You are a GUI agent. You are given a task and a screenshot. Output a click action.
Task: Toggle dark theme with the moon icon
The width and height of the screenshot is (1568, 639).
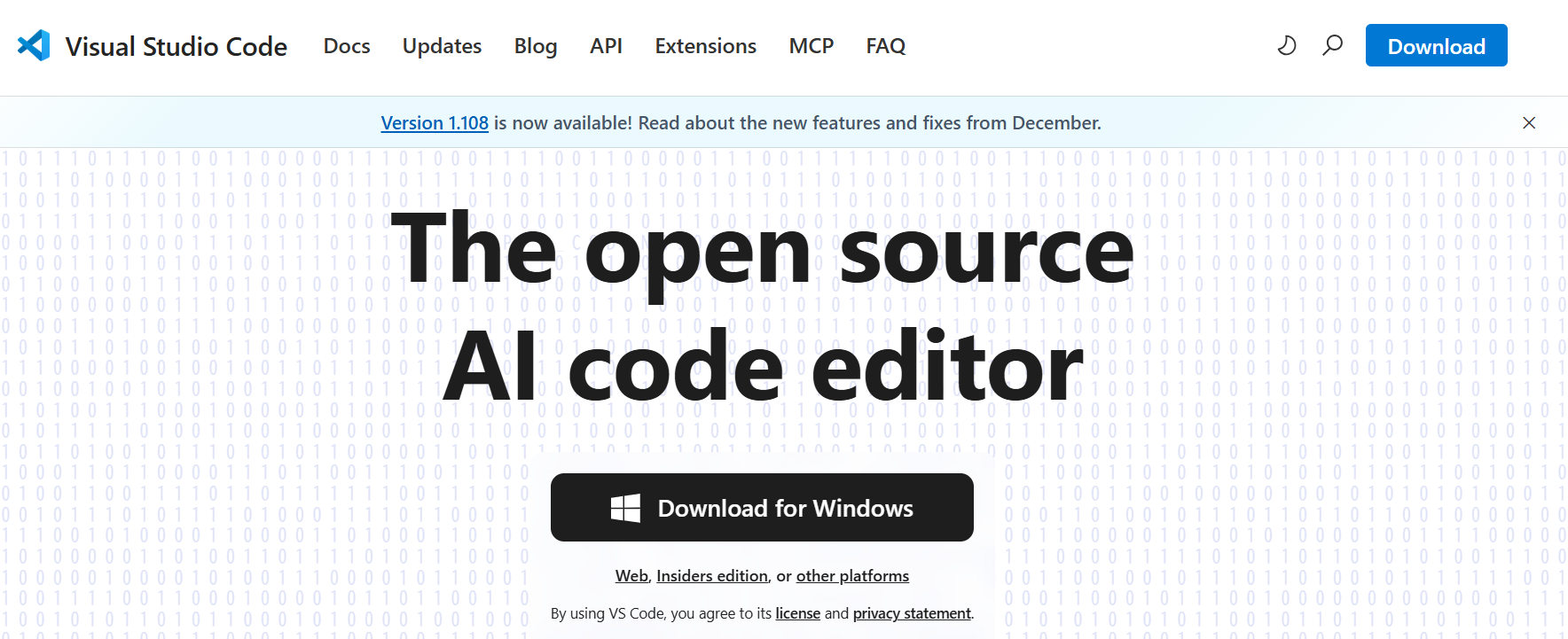coord(1286,45)
